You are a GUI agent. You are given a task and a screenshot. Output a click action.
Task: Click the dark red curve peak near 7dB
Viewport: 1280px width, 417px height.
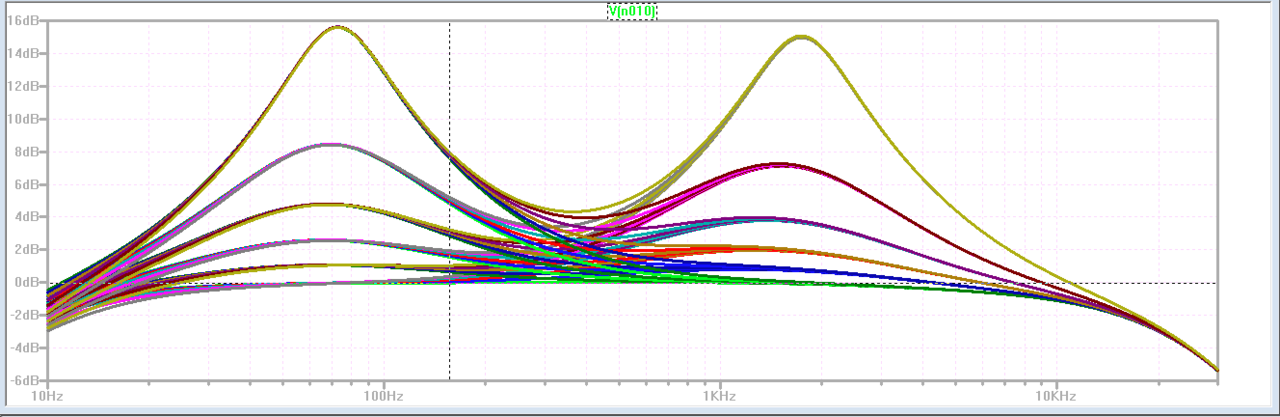pyautogui.click(x=778, y=163)
